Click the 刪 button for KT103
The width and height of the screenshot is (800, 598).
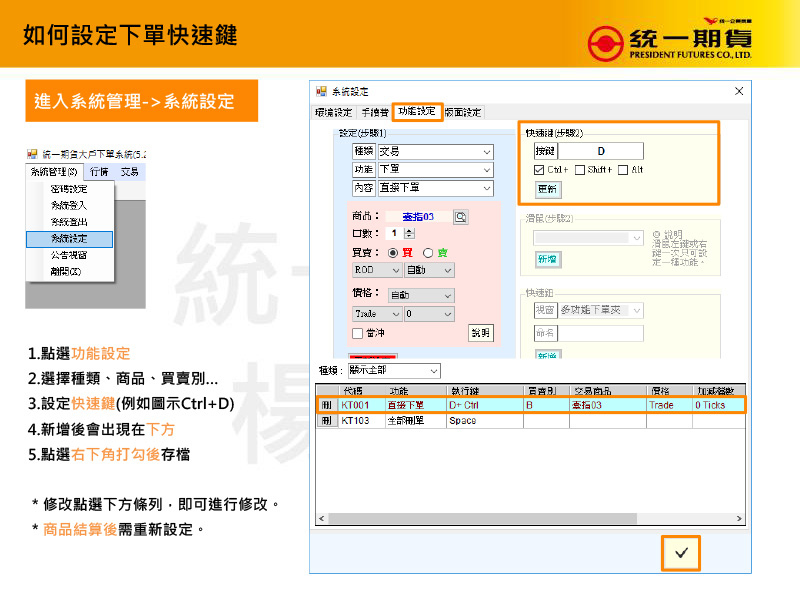[x=327, y=421]
